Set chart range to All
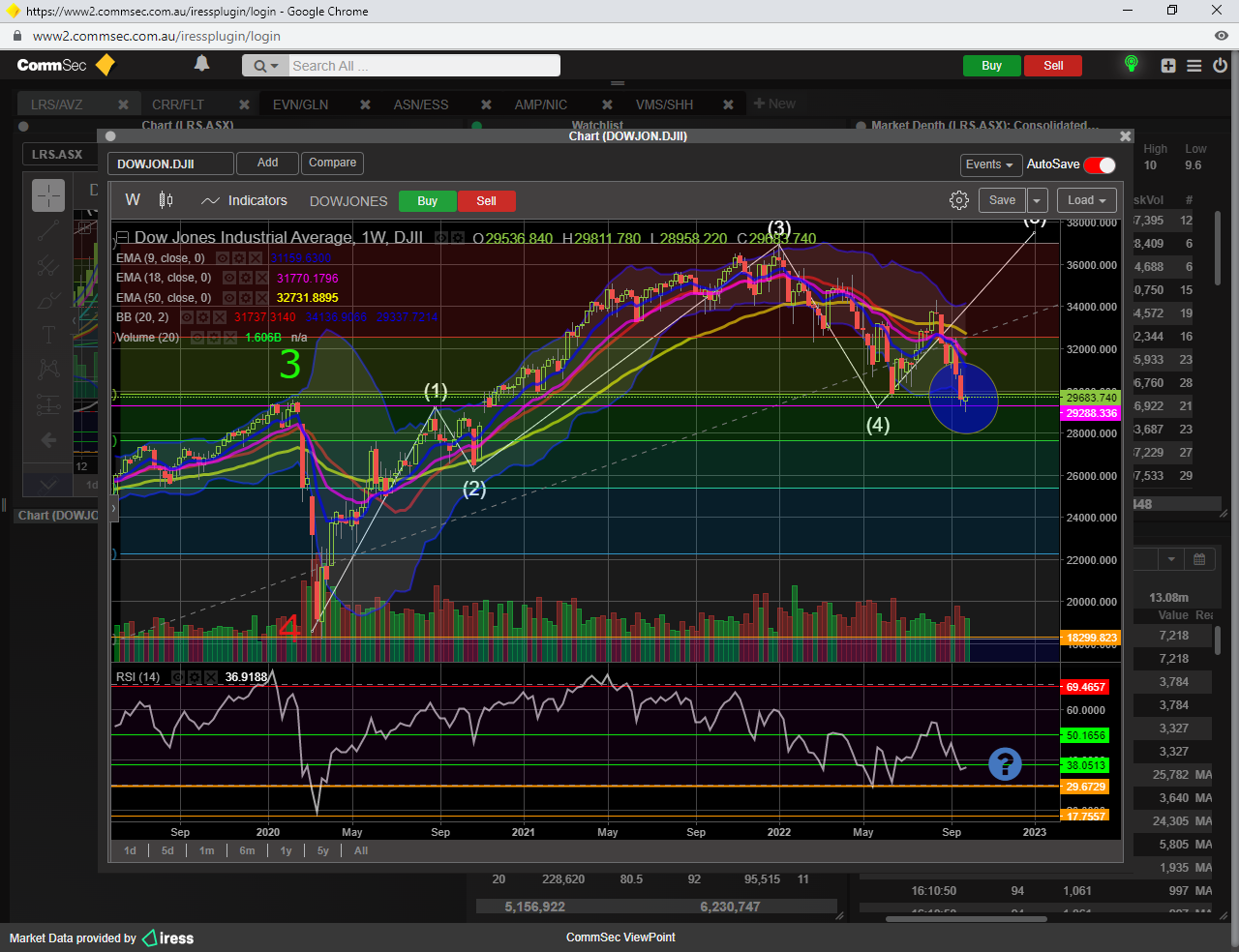 point(361,850)
